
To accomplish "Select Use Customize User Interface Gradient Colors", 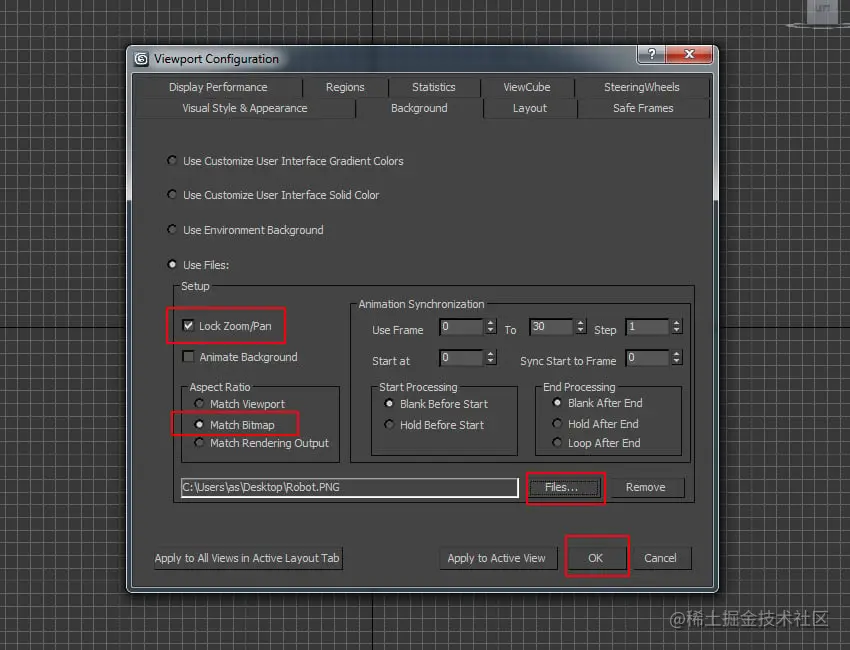I will click(x=172, y=160).
